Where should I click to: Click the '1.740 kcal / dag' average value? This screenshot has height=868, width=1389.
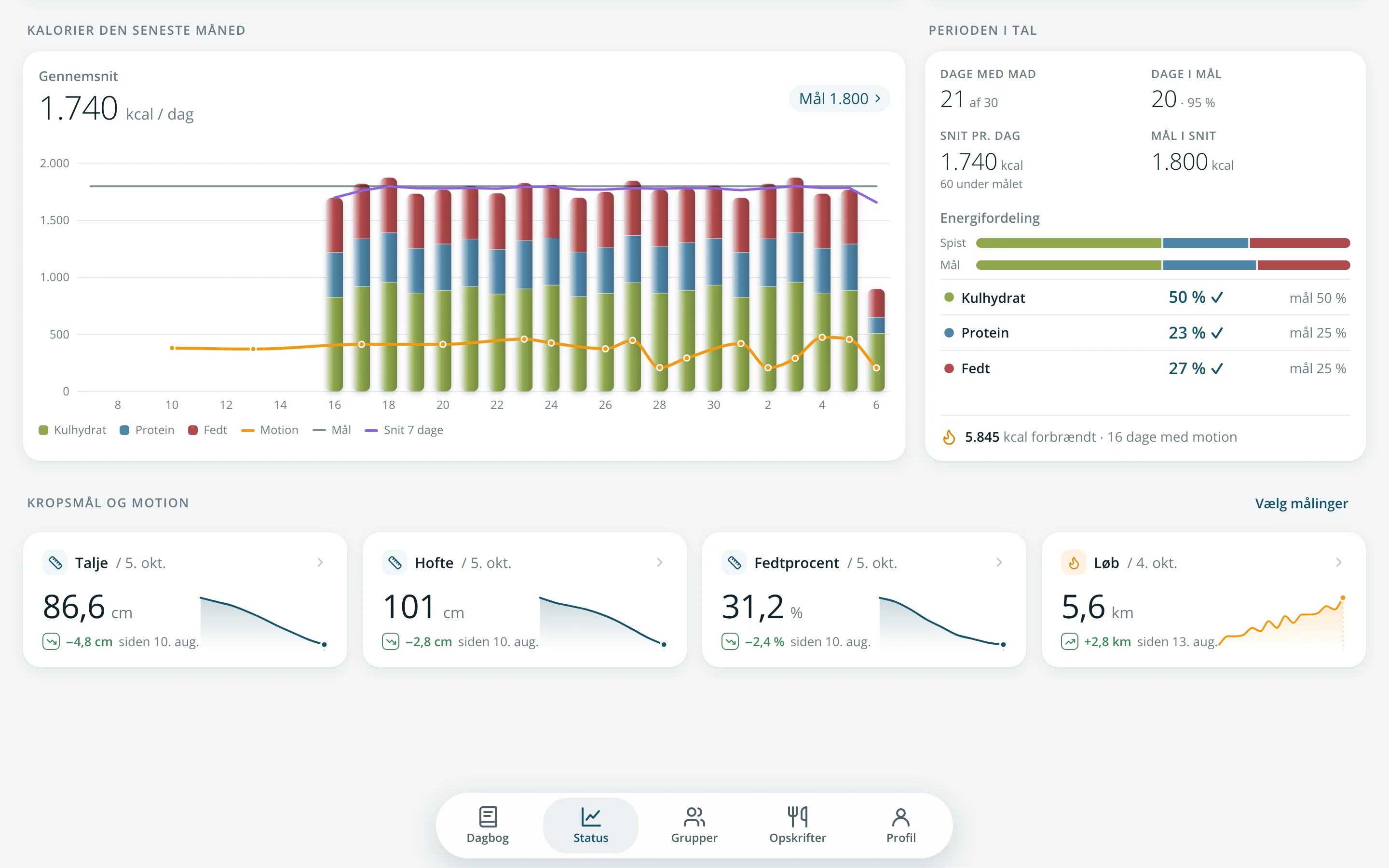117,108
